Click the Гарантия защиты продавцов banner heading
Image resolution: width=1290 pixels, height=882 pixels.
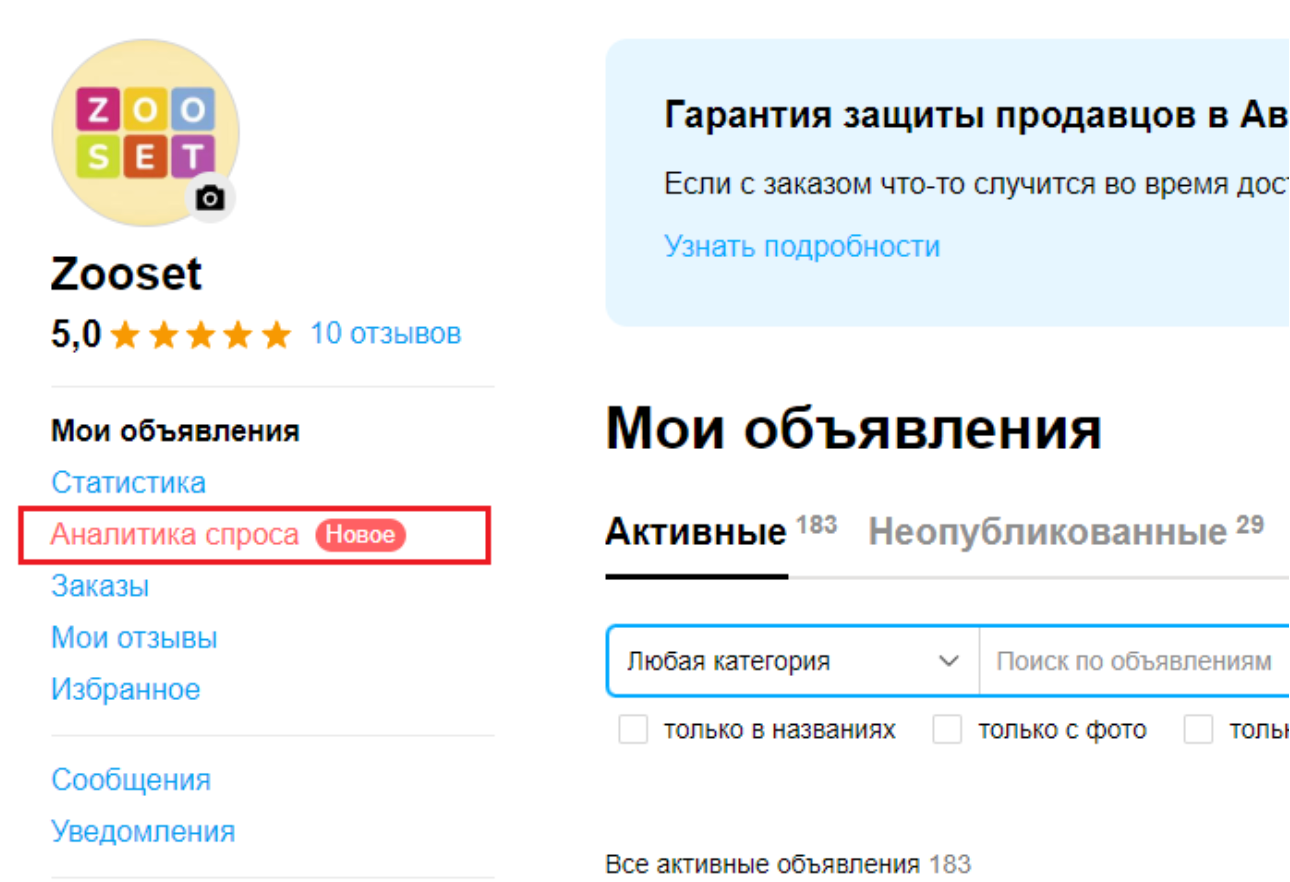[976, 115]
